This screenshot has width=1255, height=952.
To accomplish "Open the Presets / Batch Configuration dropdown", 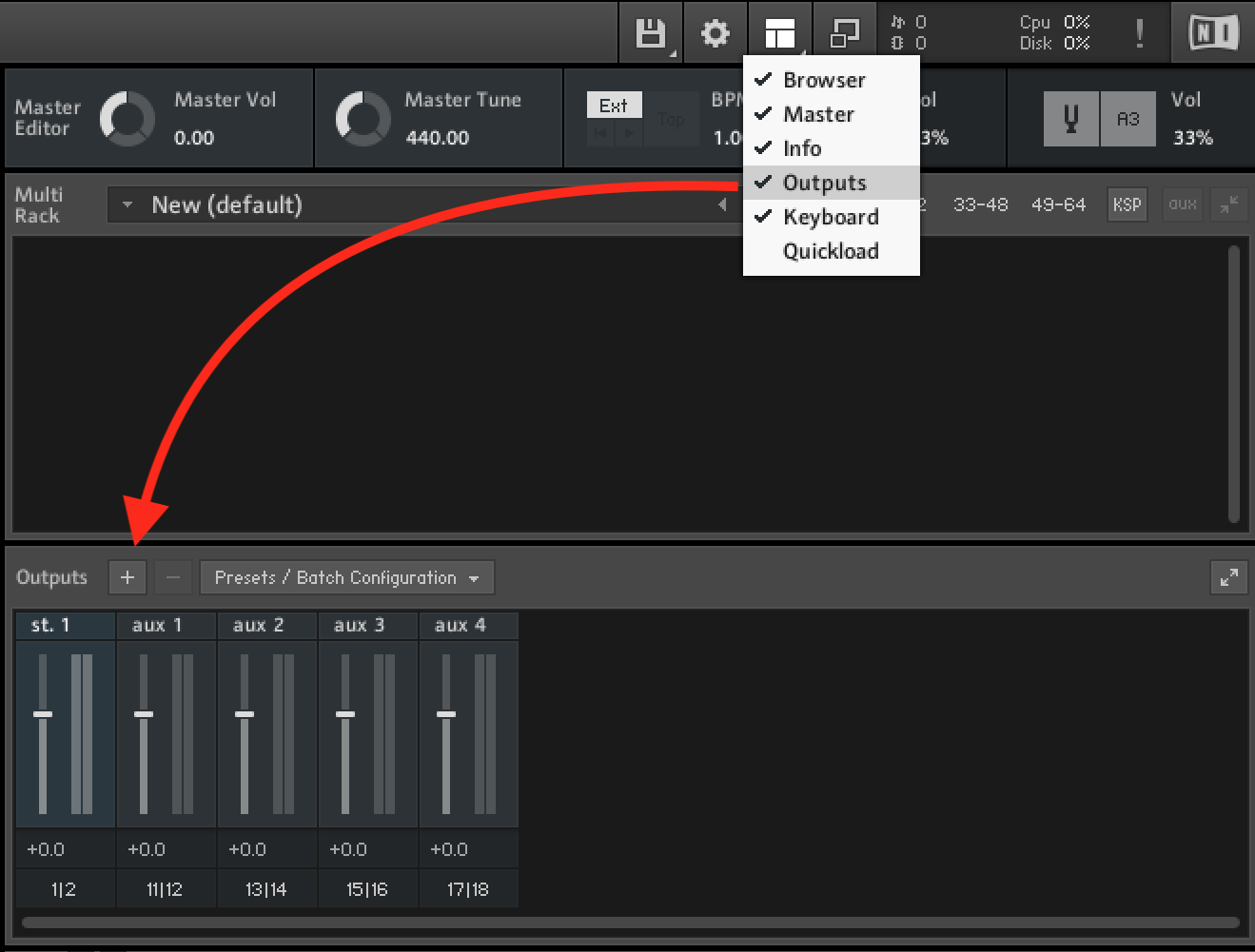I will point(346,577).
